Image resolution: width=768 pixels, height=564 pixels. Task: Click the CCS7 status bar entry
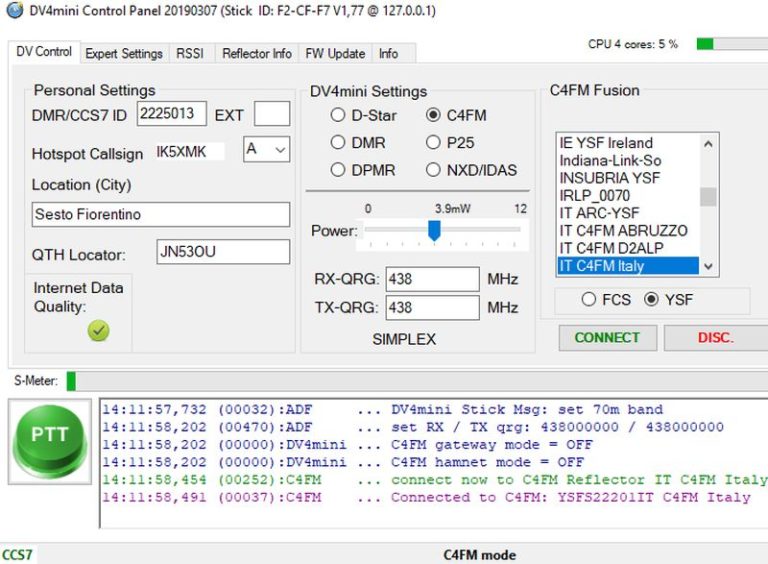[x=17, y=555]
